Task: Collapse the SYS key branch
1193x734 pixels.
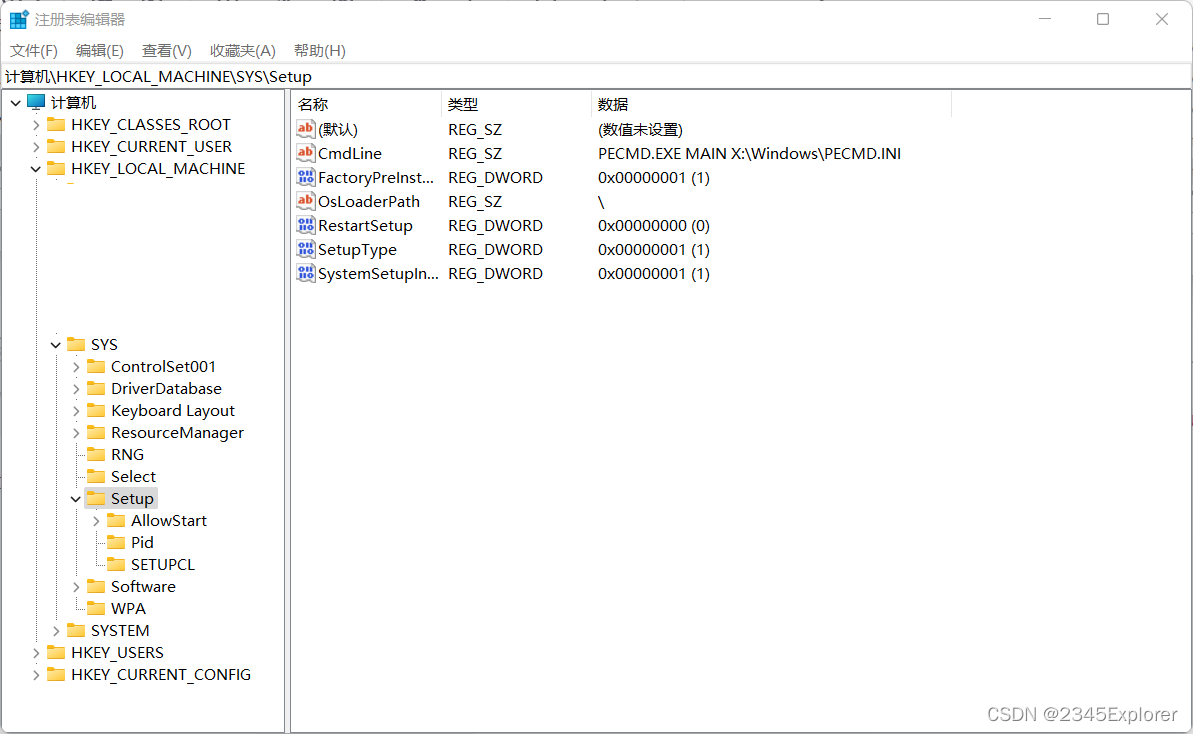Action: coord(56,344)
